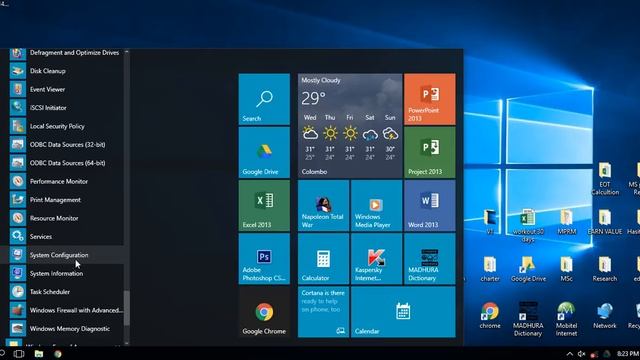Select the charter desktop folder

pos(490,269)
